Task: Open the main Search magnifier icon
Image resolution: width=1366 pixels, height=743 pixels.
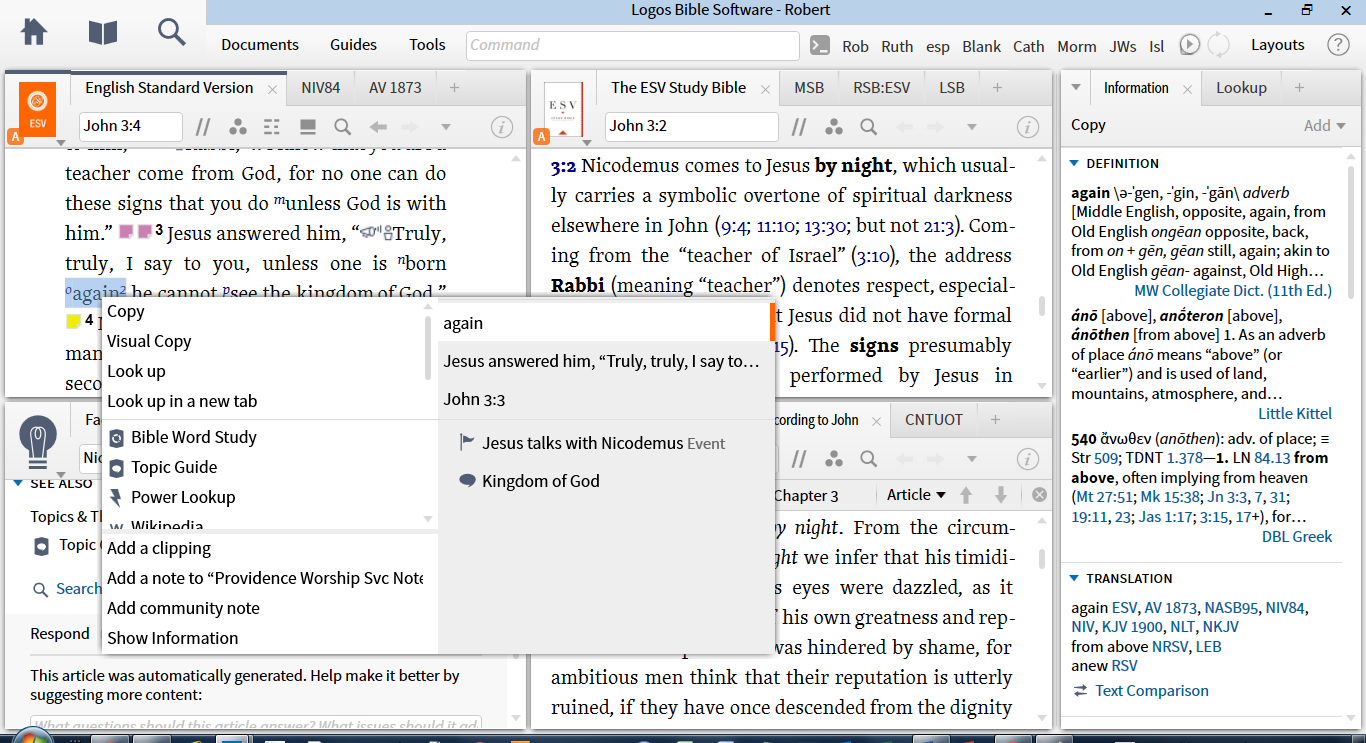Action: click(x=172, y=32)
